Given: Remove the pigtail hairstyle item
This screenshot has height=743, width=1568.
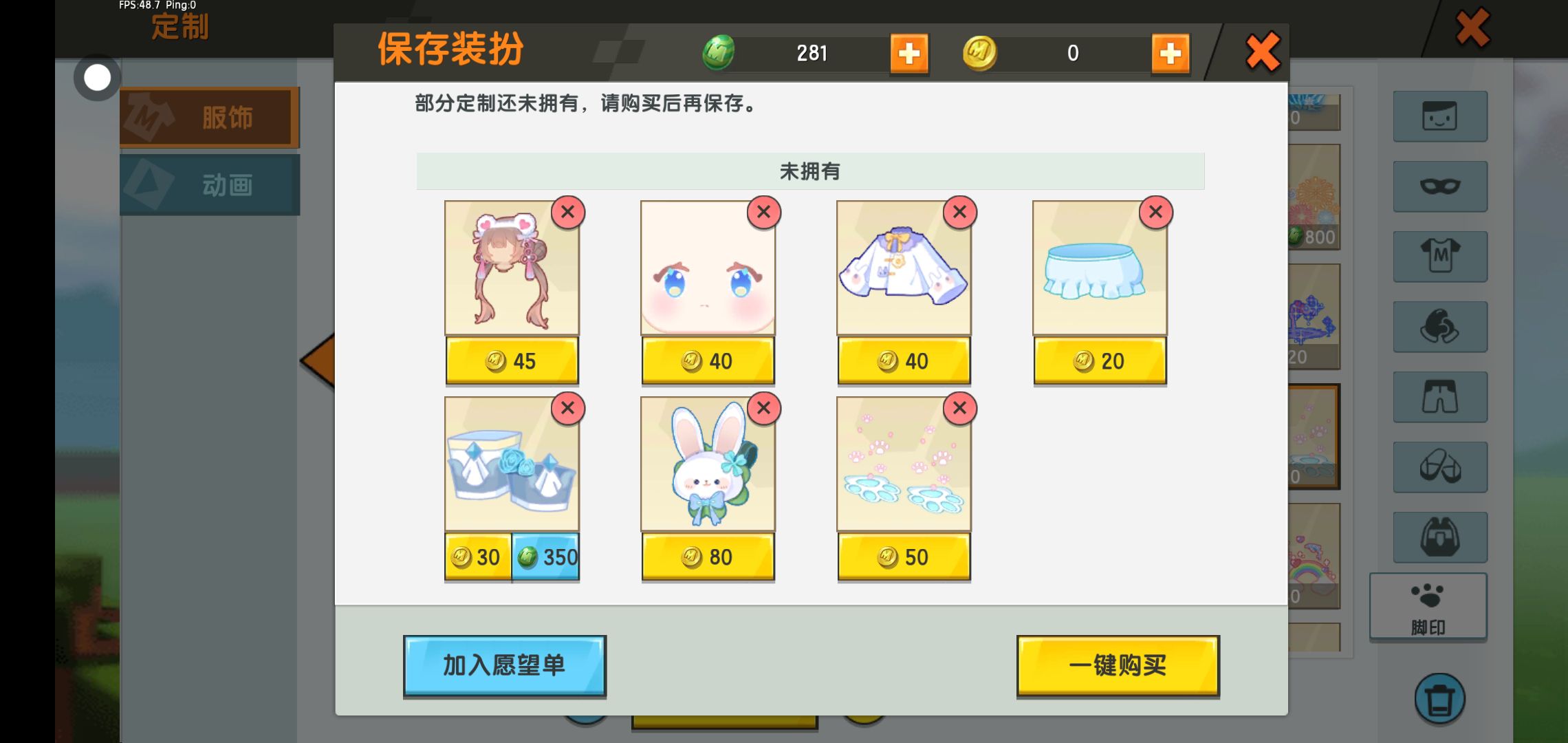Looking at the screenshot, I should point(567,212).
